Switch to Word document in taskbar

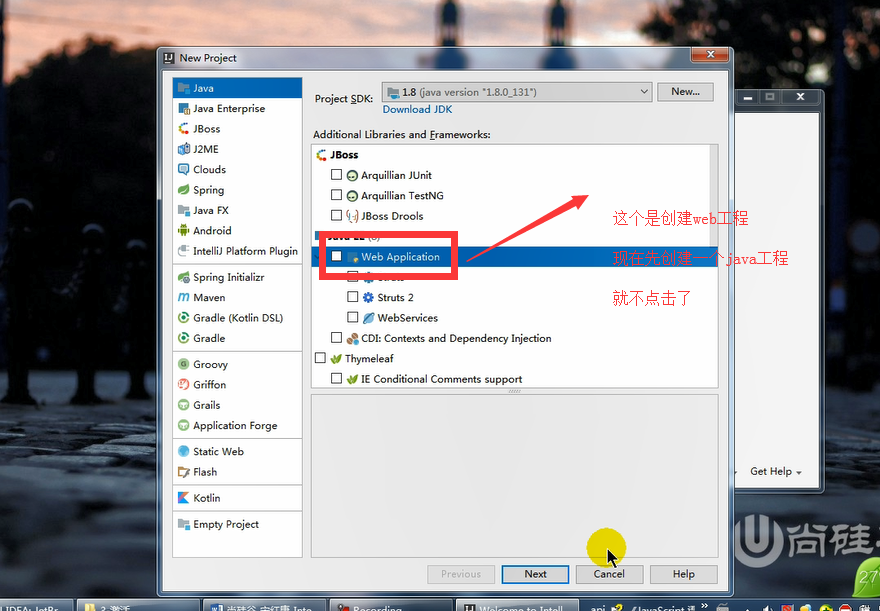point(264,606)
